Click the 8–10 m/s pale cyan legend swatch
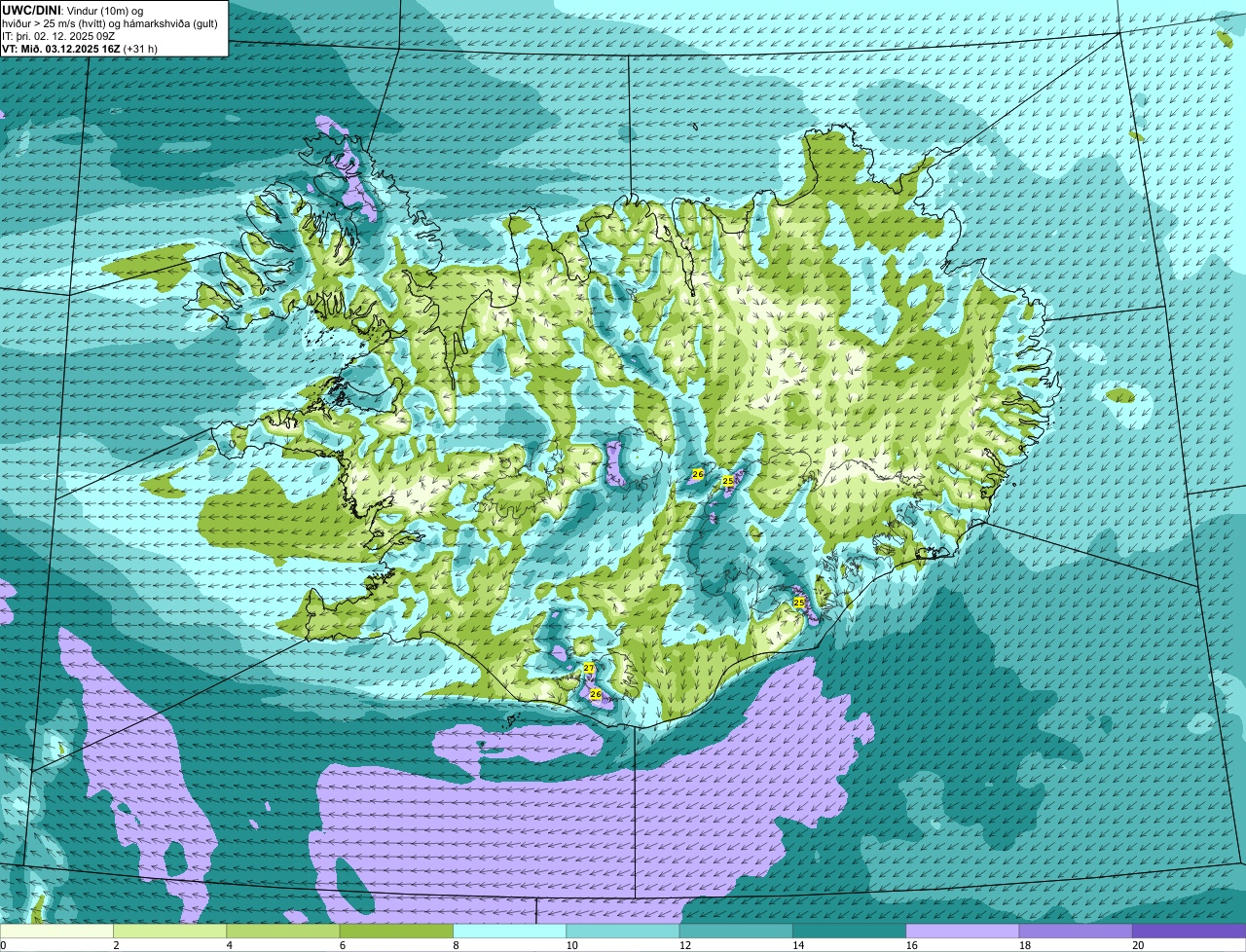Viewport: 1246px width, 952px height. 509,931
